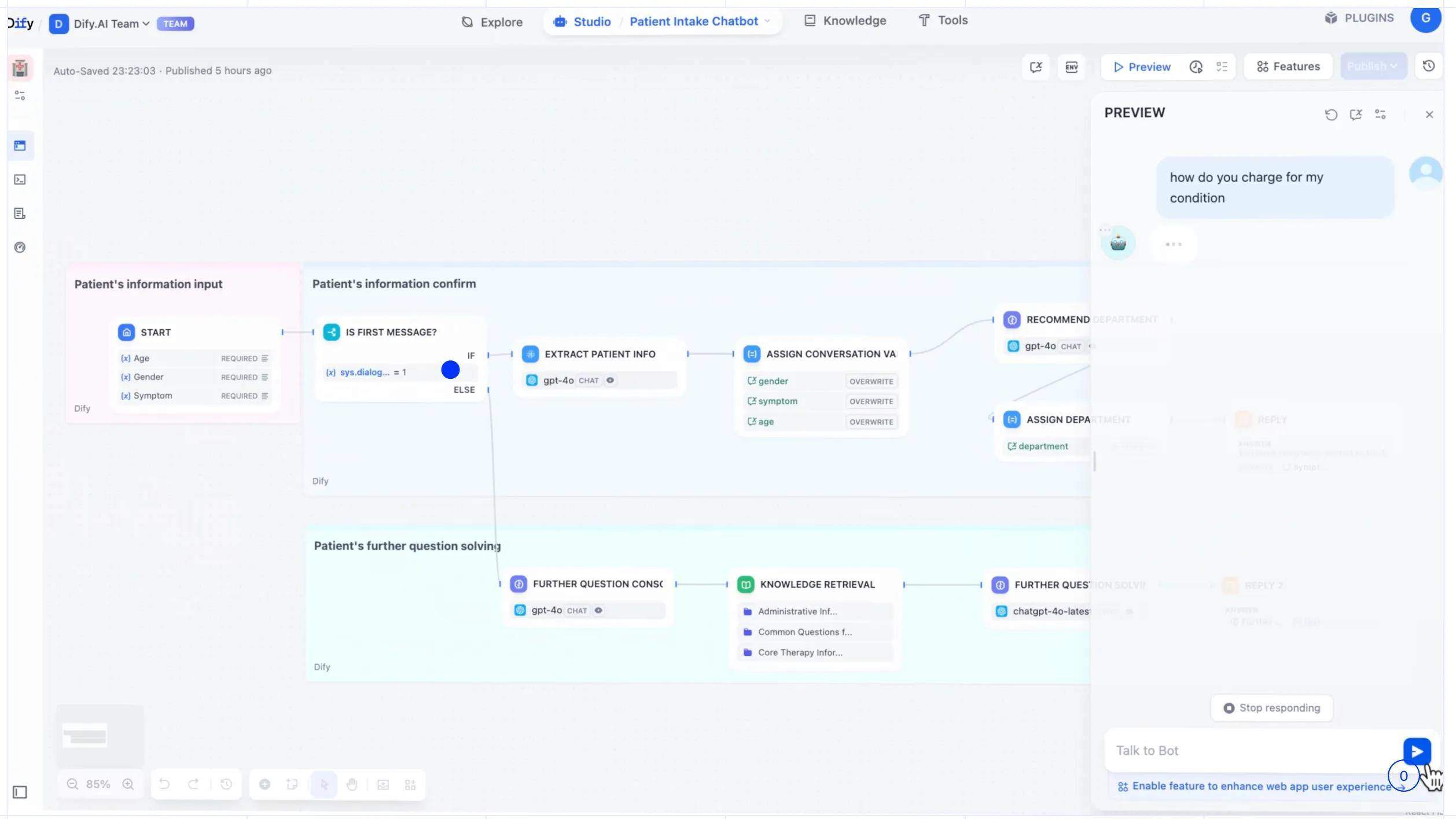Click the Dify logo
Screen dimensions: 1456x819
(x=20, y=23)
